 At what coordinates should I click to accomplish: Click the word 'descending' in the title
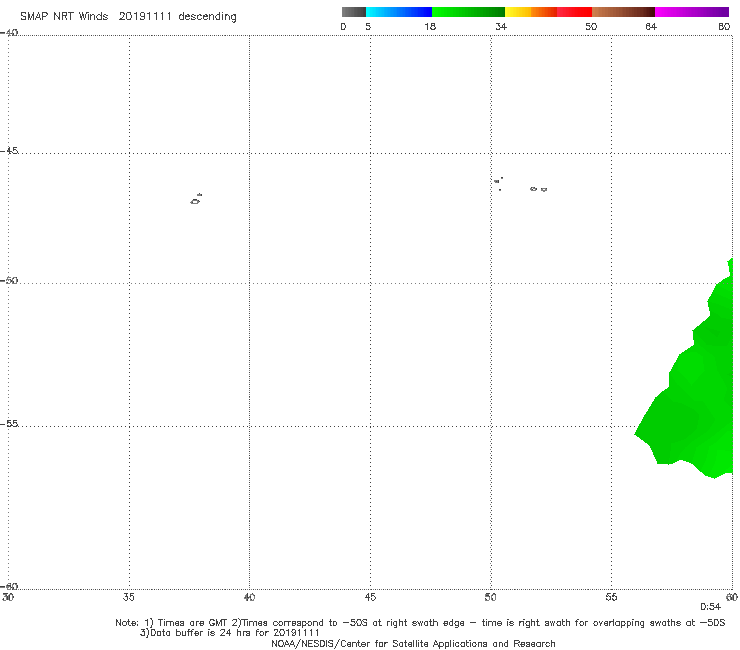click(207, 17)
